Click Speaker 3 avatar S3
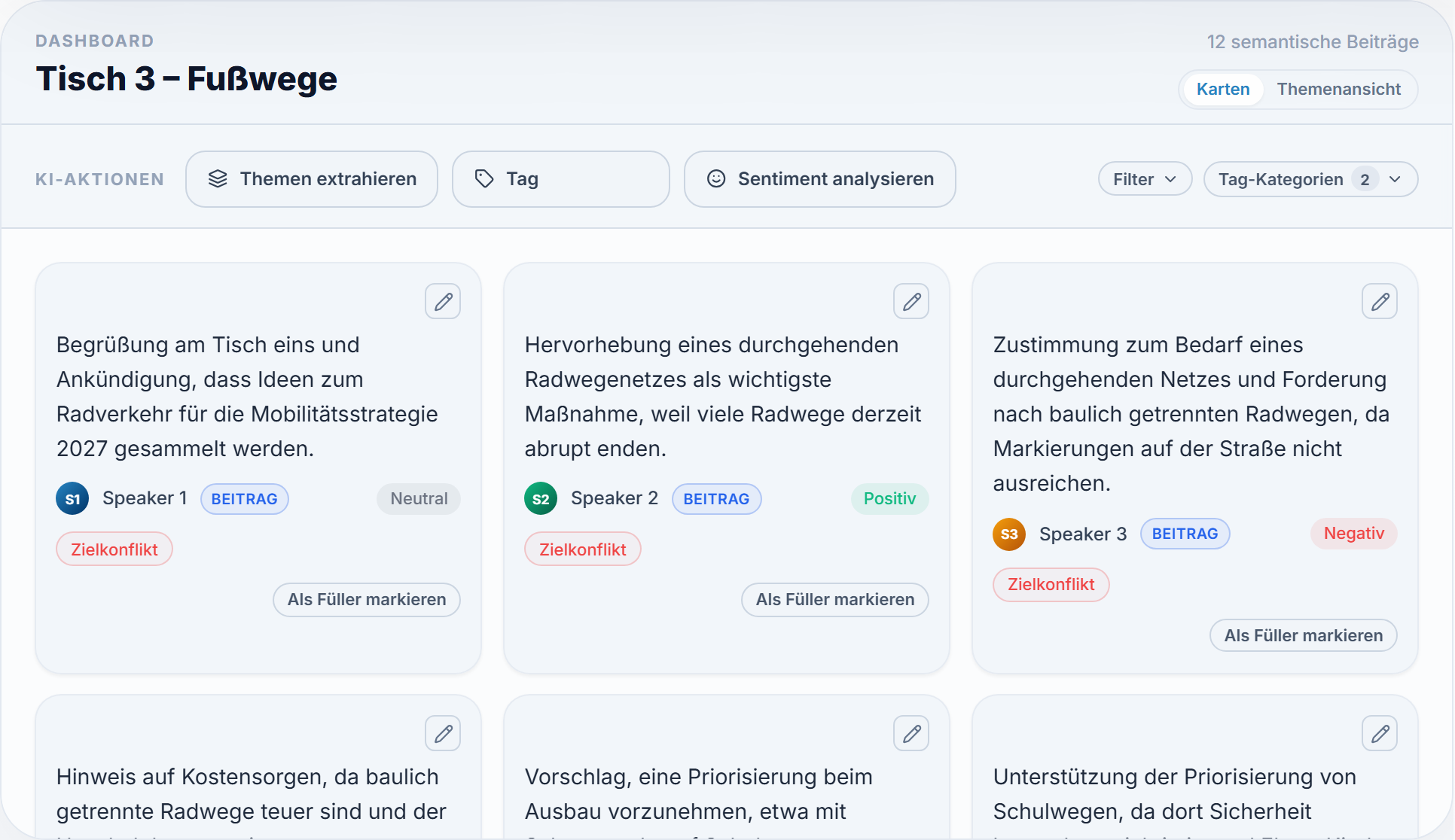Viewport: 1455px width, 840px height. coord(1009,534)
